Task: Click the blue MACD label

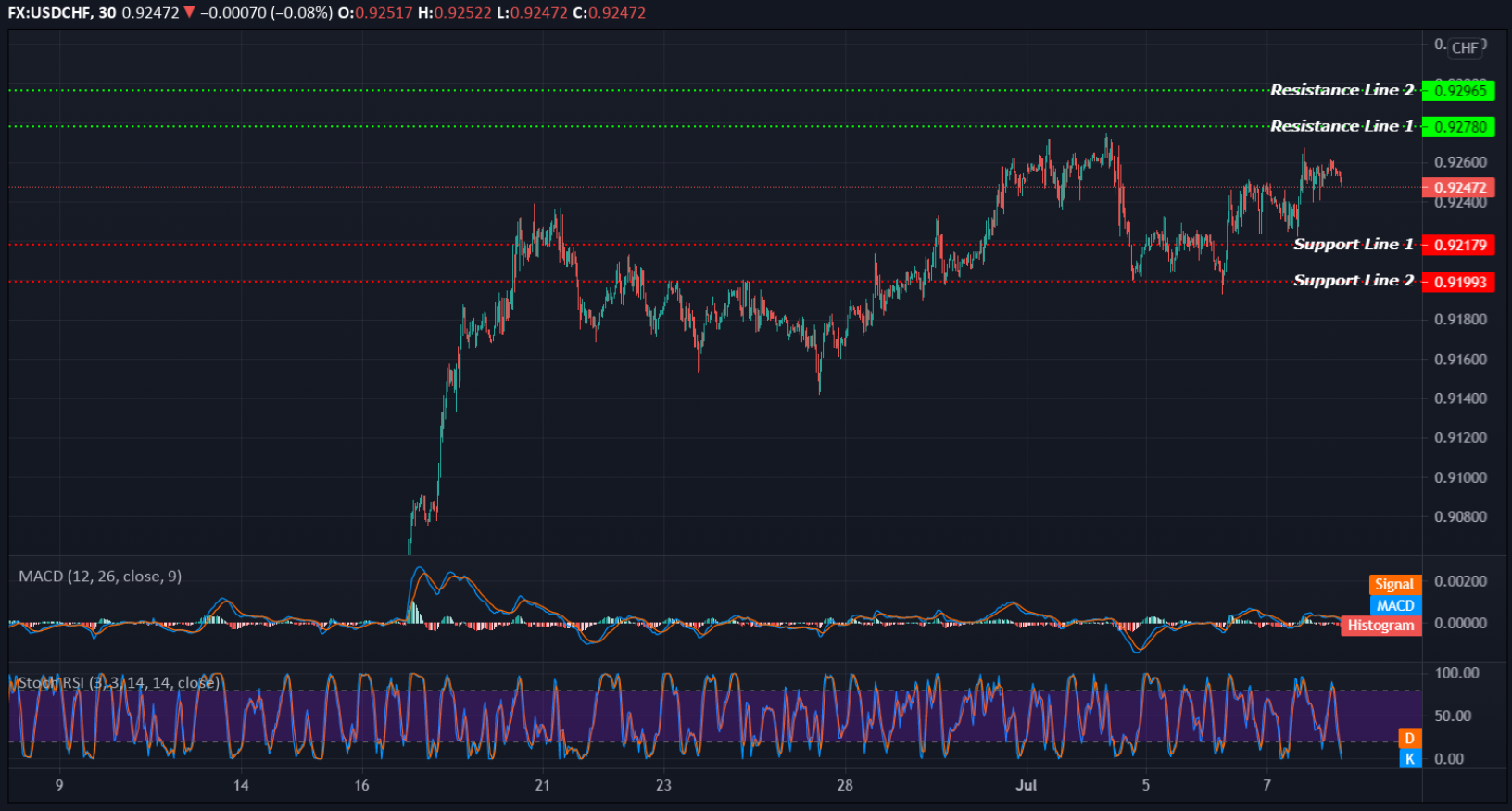Action: click(x=1394, y=605)
